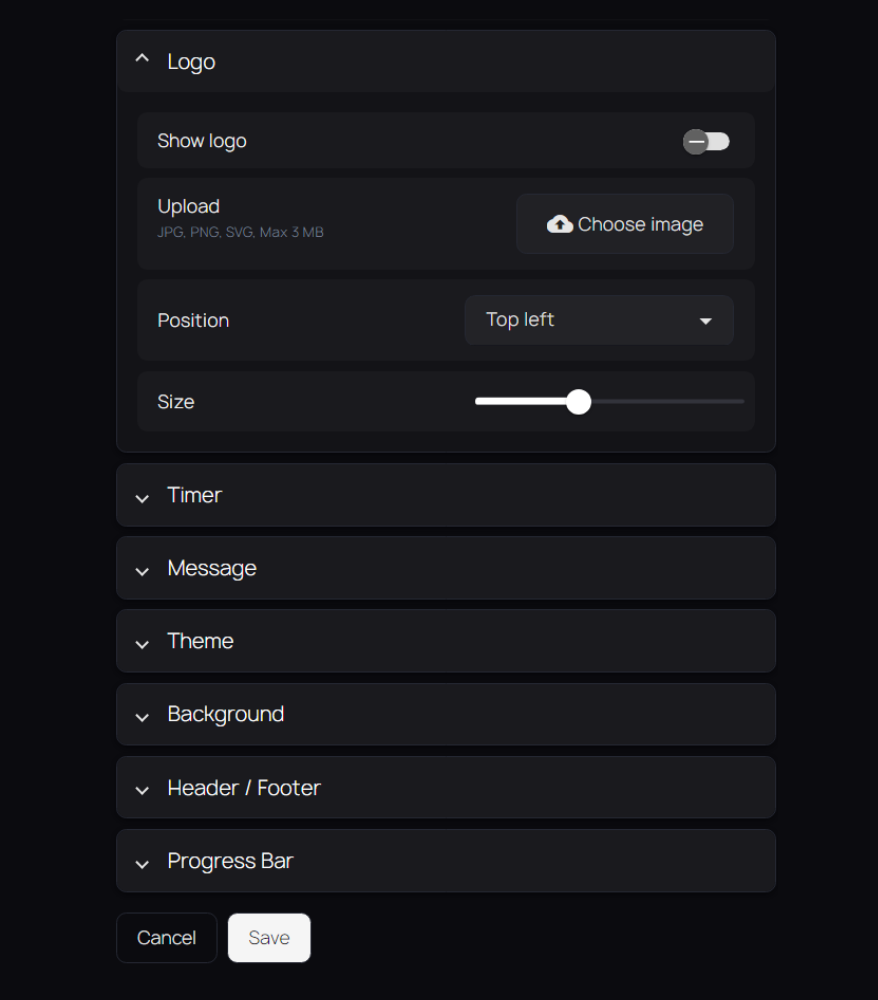Screen dimensions: 878x1000
Task: Click the Progress Bar chevron icon
Action: coord(142,863)
